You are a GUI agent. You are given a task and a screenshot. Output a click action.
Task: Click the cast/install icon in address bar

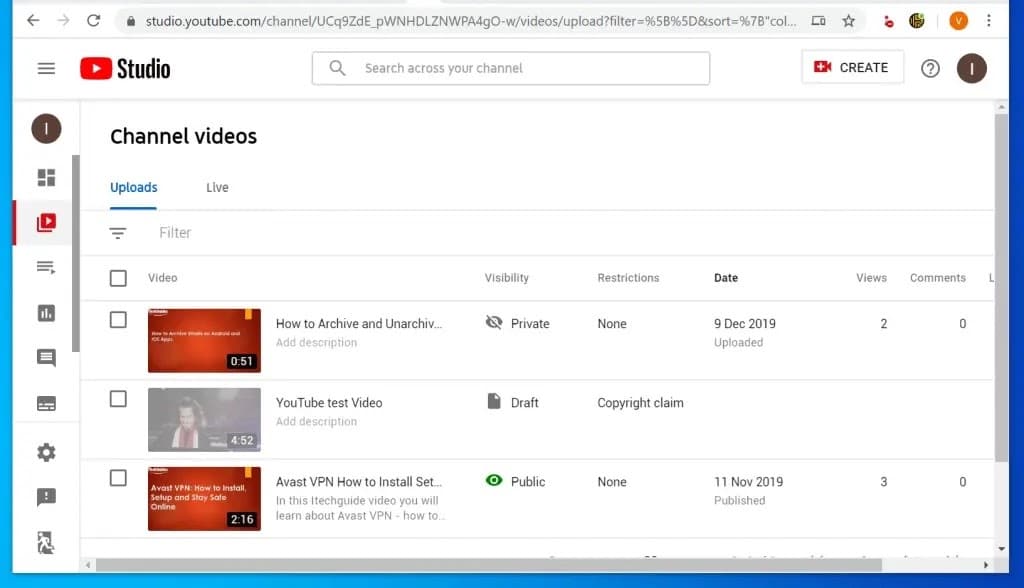(818, 21)
